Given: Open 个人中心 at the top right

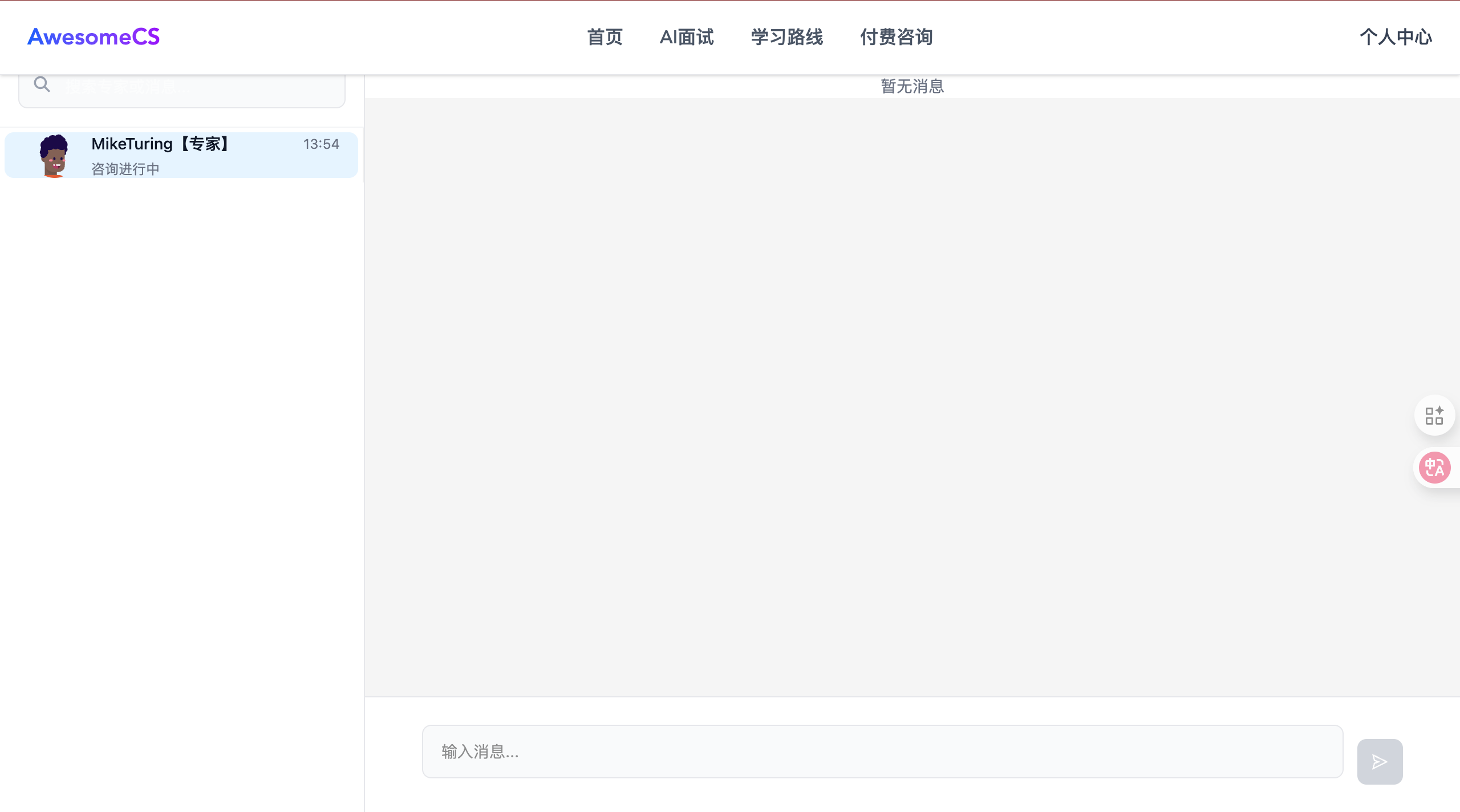Looking at the screenshot, I should (x=1396, y=38).
